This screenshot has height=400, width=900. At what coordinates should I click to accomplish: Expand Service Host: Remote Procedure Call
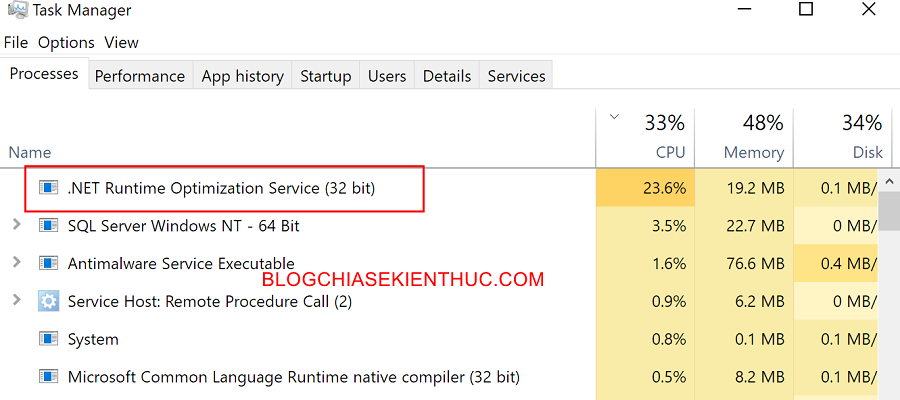coord(17,300)
